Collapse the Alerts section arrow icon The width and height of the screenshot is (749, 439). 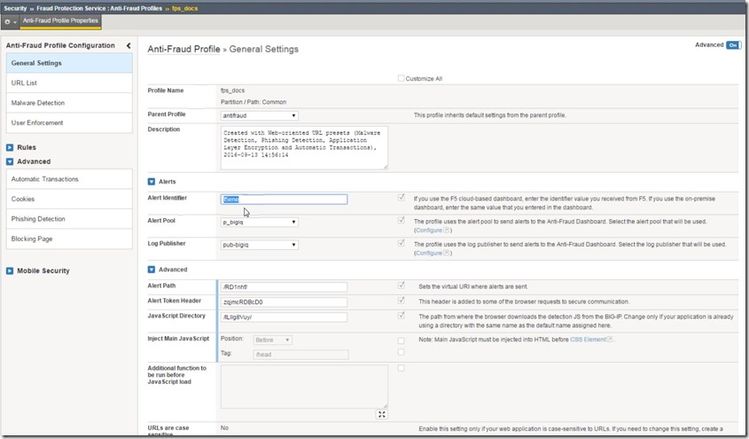pyautogui.click(x=152, y=181)
